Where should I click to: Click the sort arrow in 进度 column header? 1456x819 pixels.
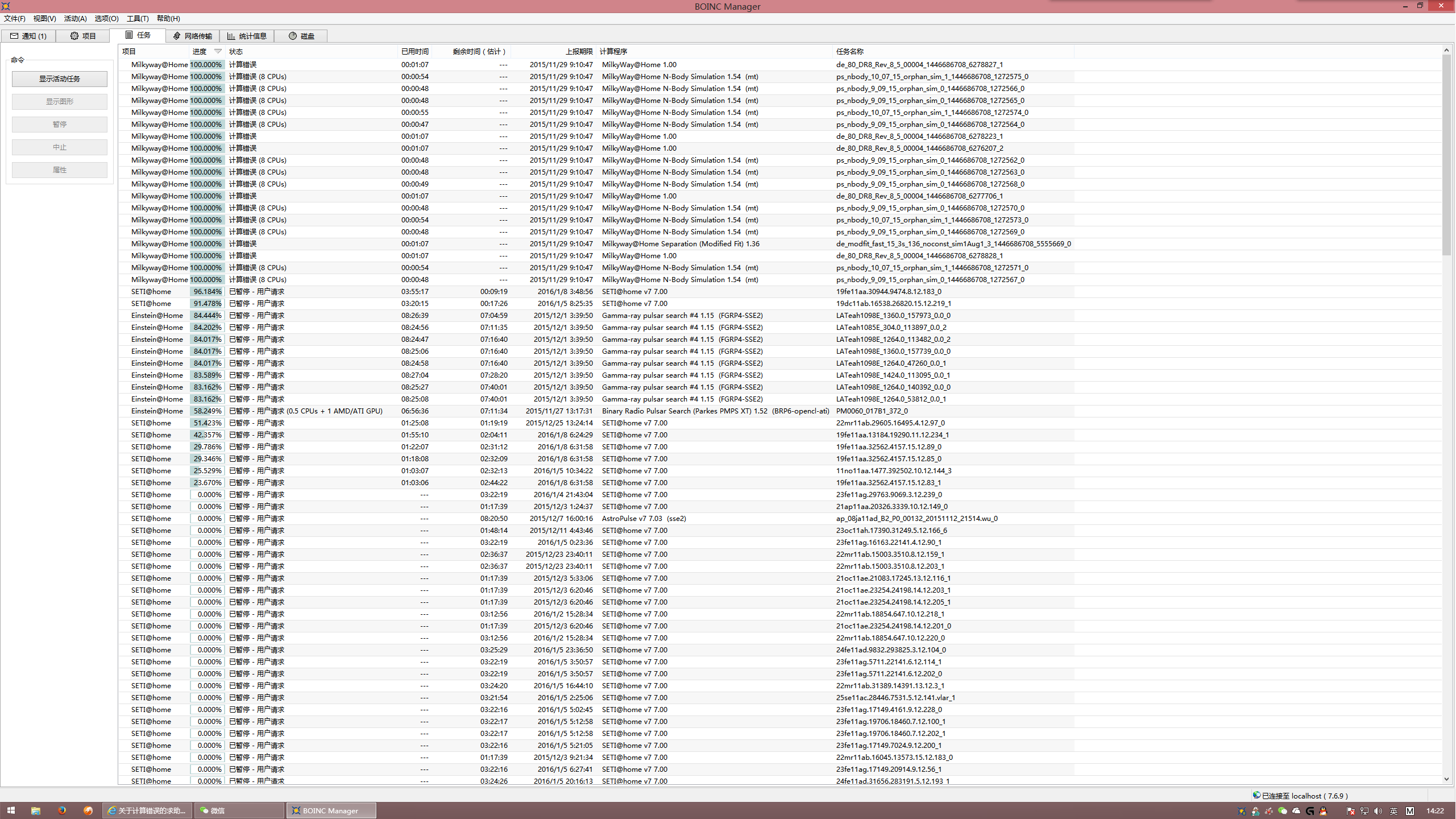[218, 51]
